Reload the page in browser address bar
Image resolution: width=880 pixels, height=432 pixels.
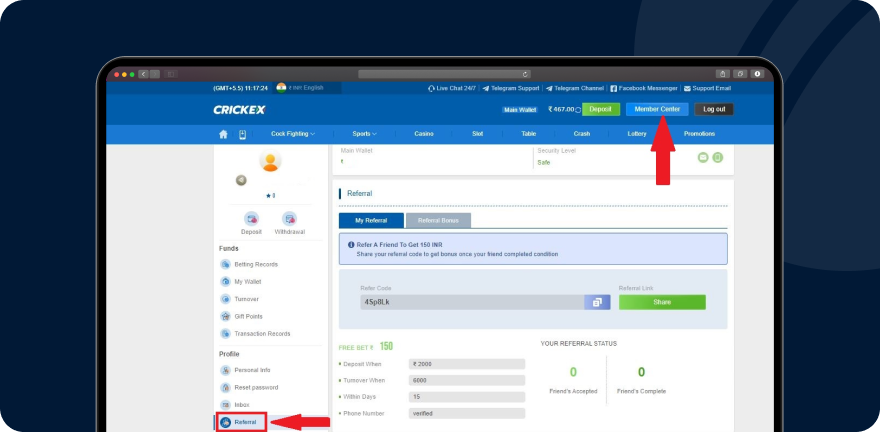pyautogui.click(x=525, y=74)
